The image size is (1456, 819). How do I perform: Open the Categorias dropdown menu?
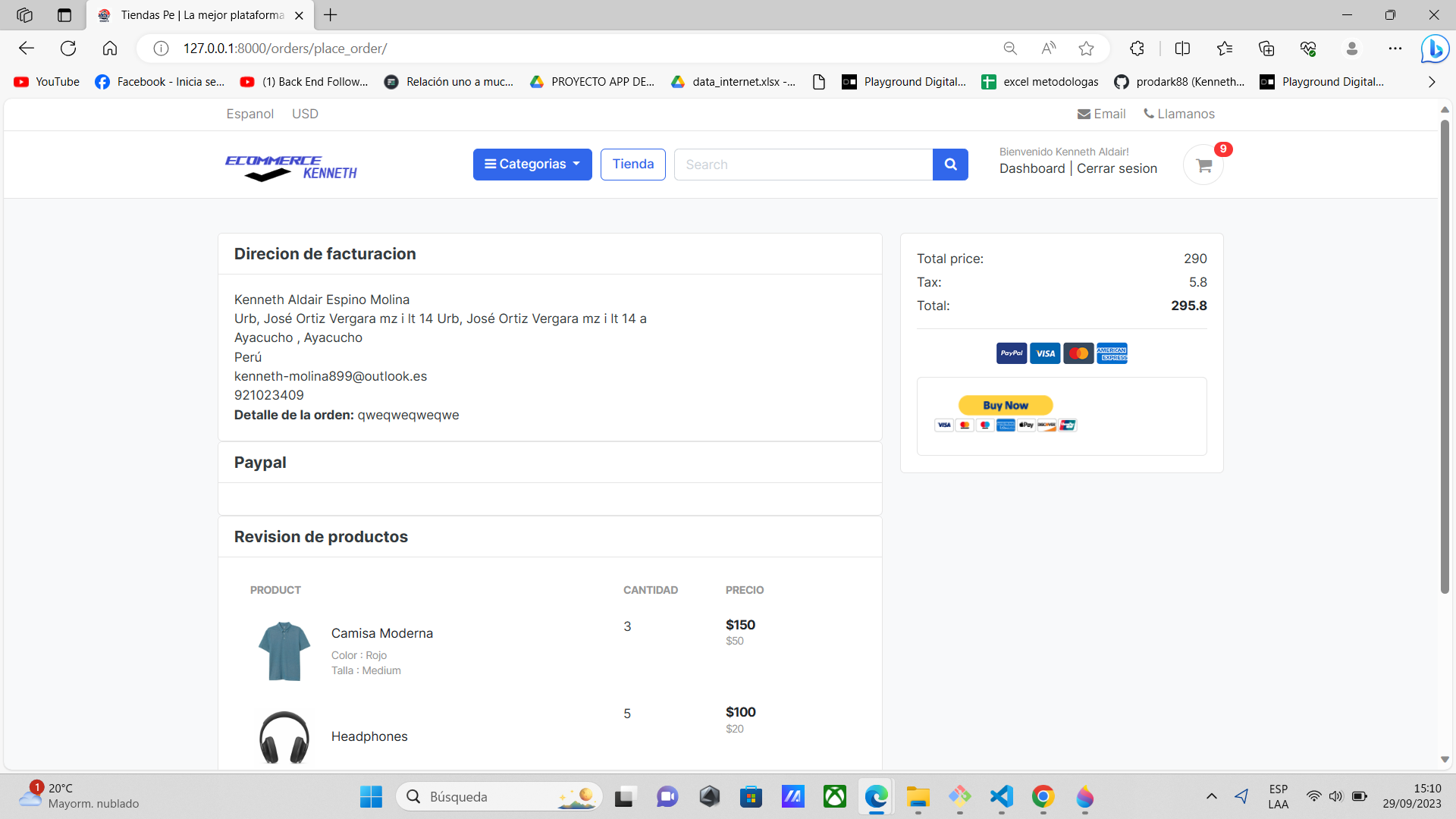click(532, 164)
